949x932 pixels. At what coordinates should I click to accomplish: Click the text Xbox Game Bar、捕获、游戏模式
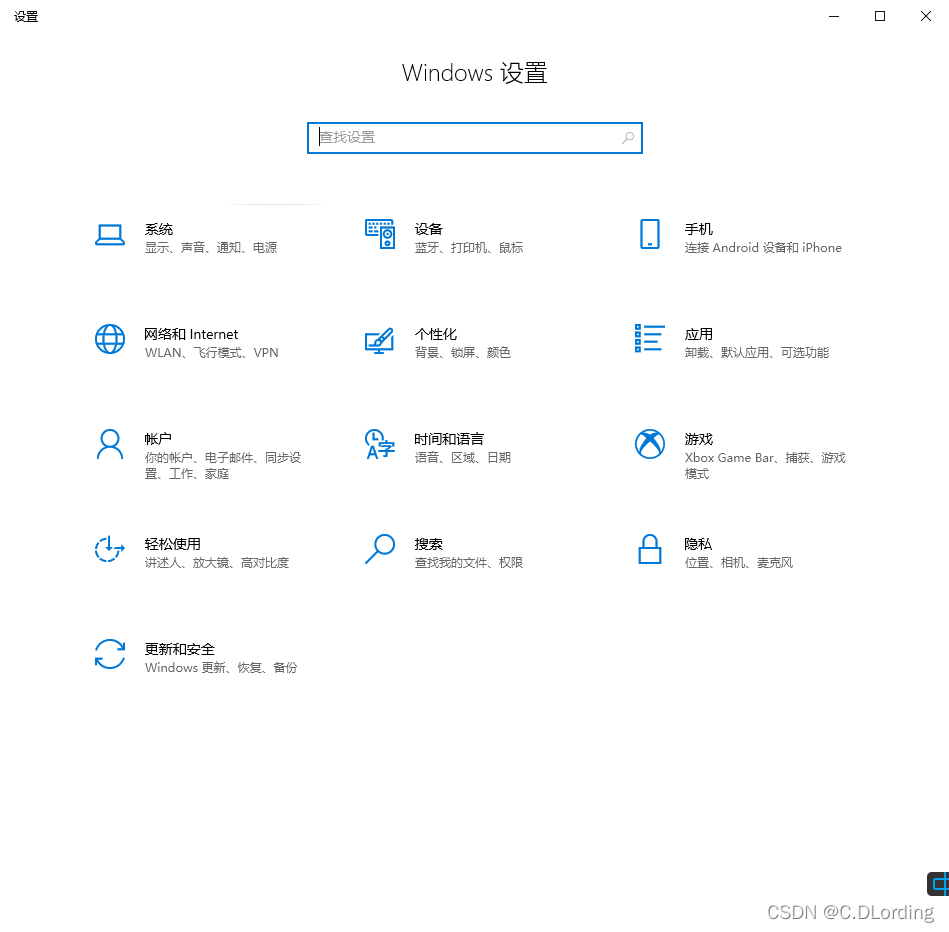click(764, 465)
